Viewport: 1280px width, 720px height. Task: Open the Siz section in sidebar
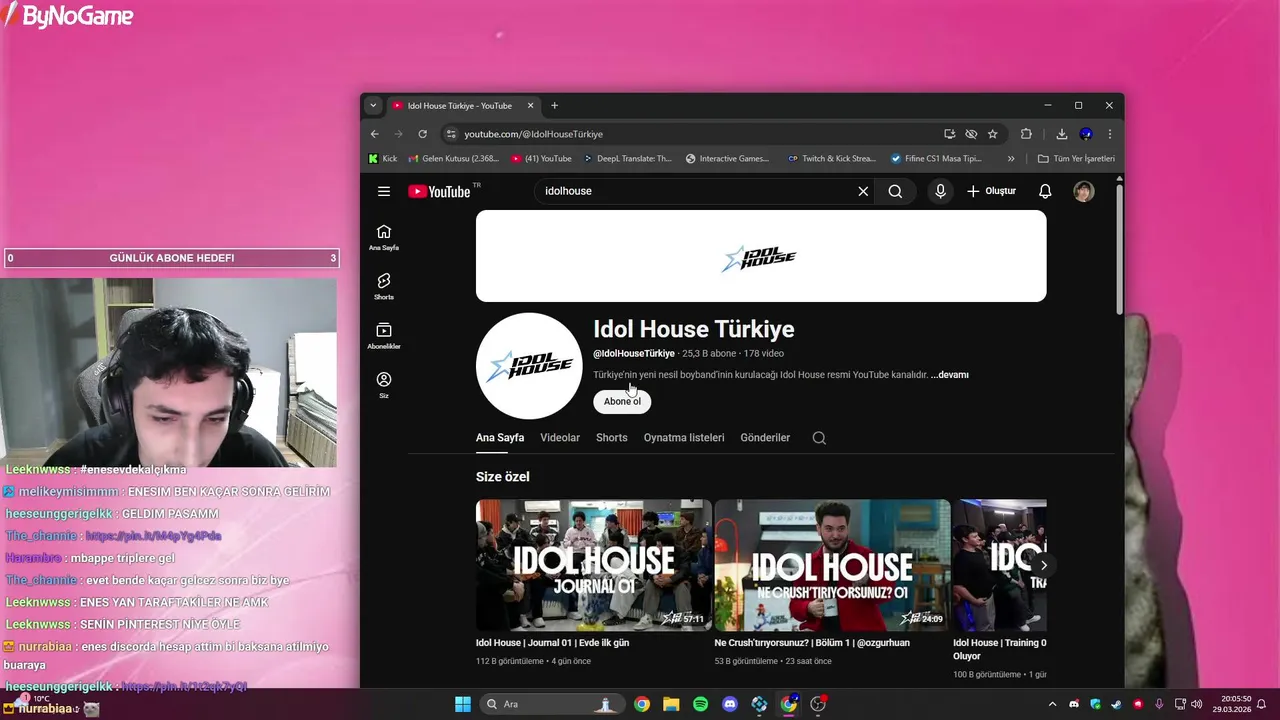384,385
